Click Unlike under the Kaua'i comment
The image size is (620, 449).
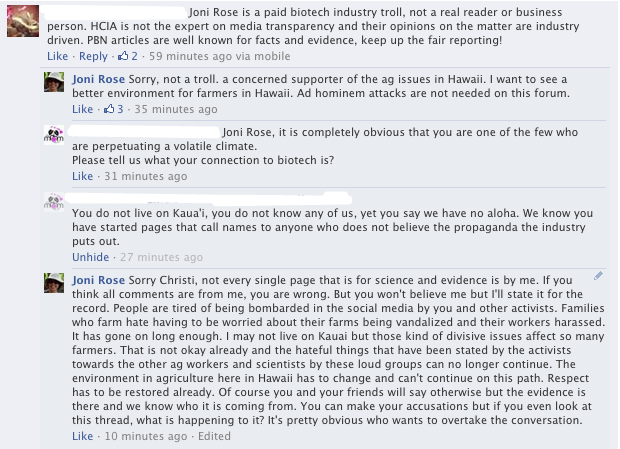tap(90, 257)
